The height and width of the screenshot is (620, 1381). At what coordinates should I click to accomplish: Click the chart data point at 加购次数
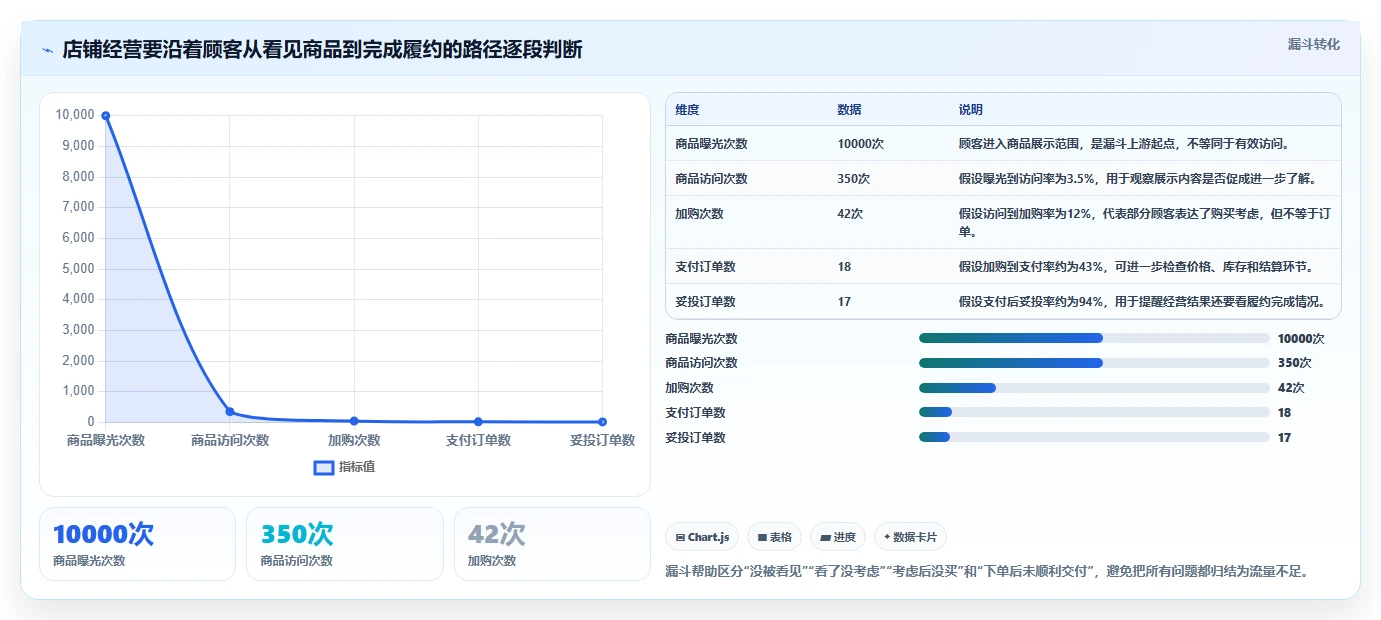click(354, 421)
